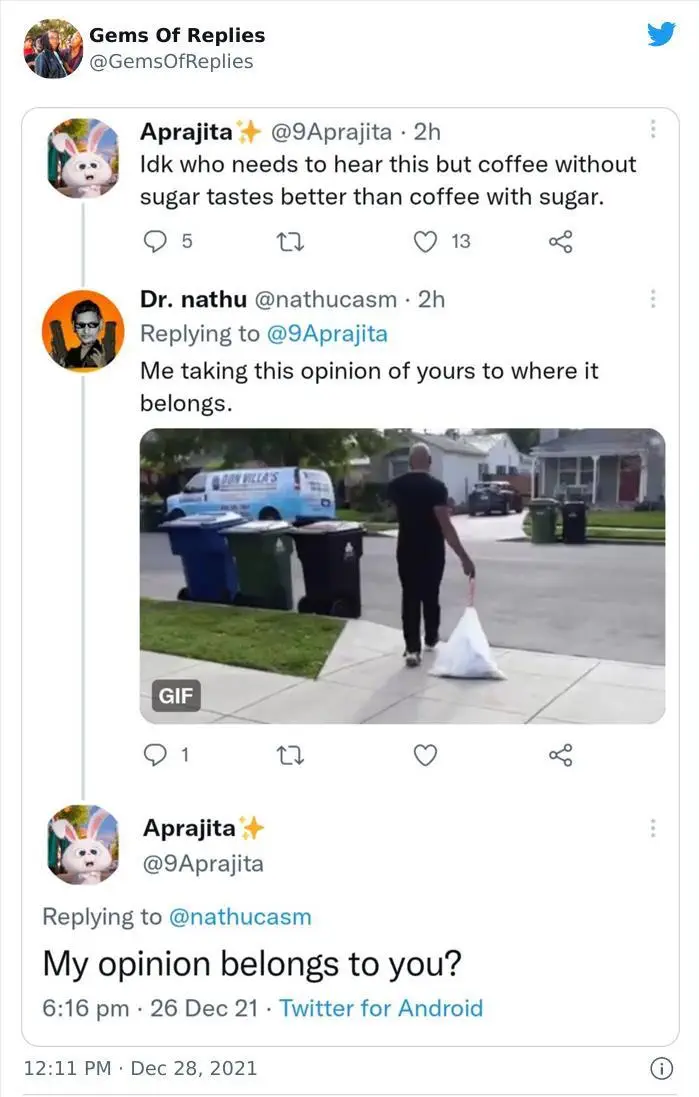Open reply on Aprajita's coffee tweet
This screenshot has height=1097, width=699.
point(155,241)
